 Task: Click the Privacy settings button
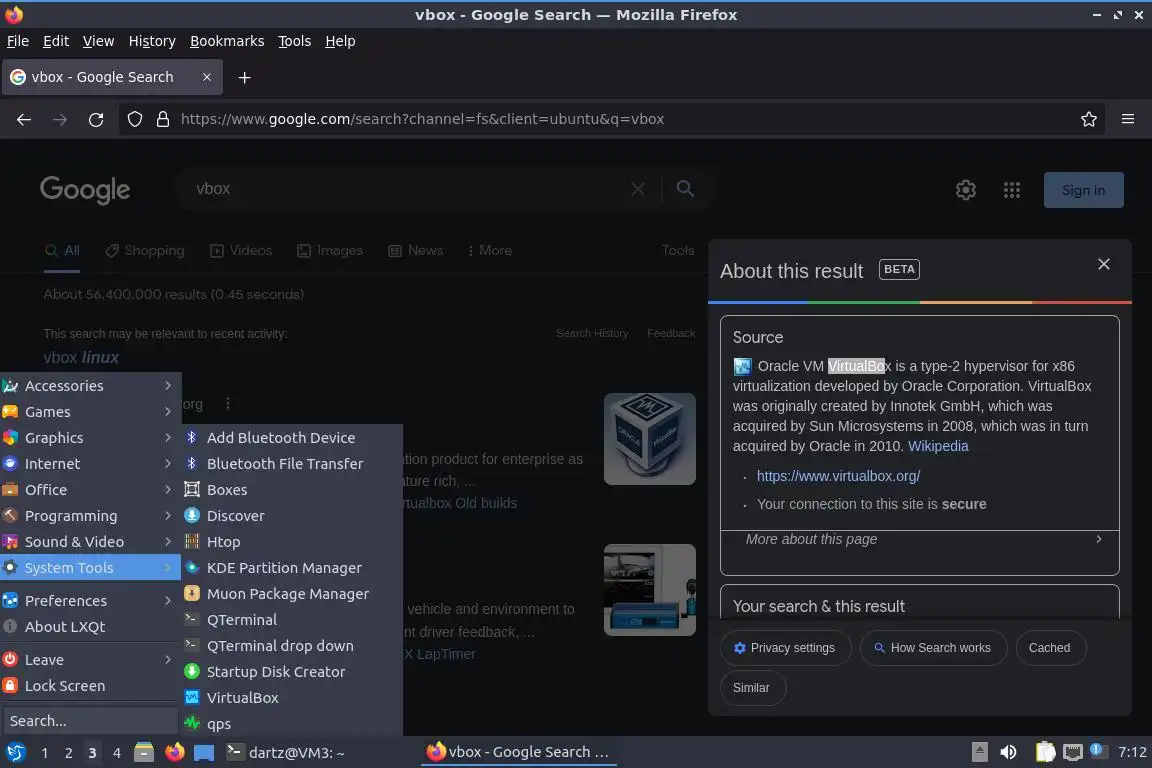[x=785, y=648]
